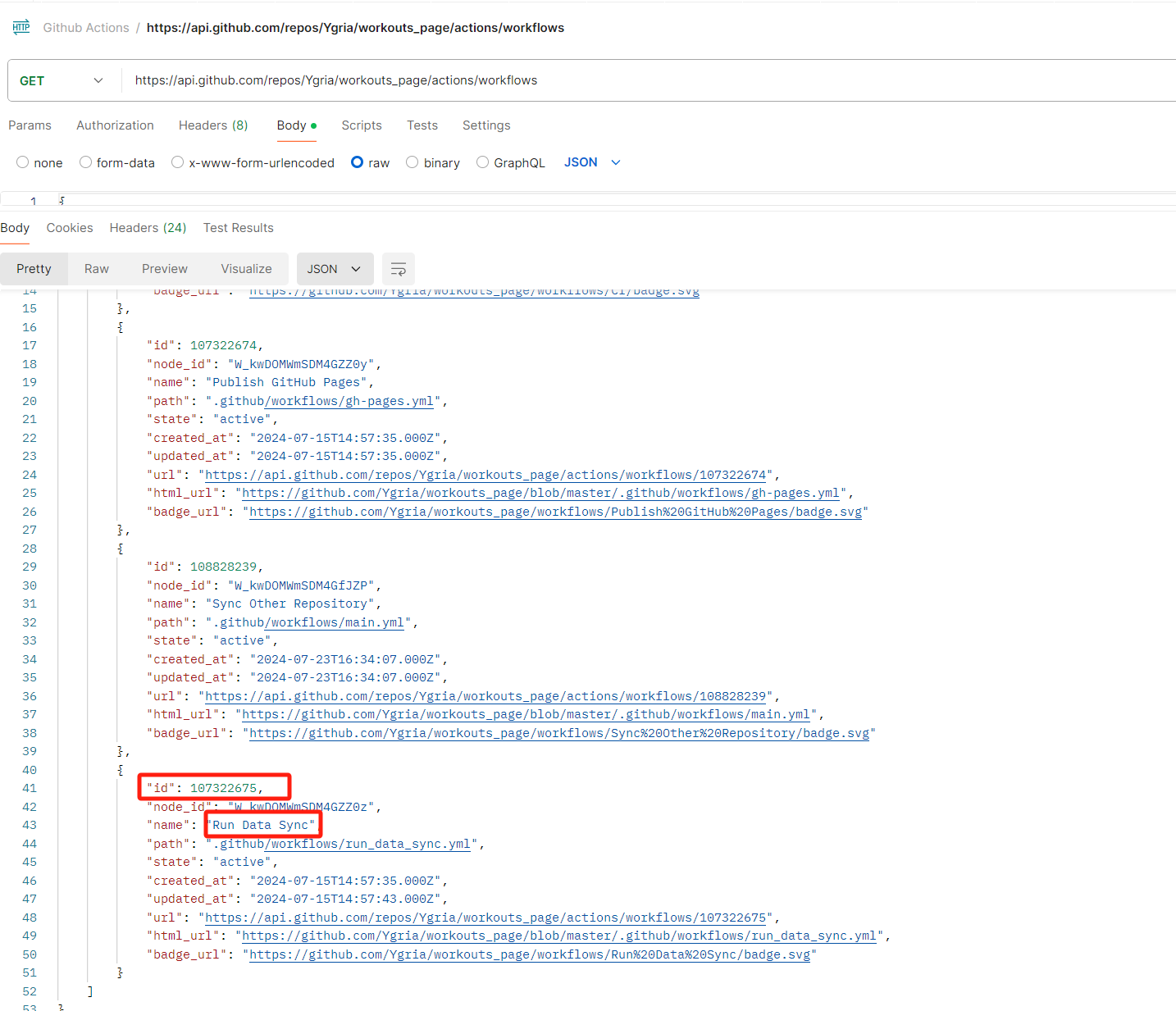
Task: Select the raw body radio button
Action: (358, 162)
